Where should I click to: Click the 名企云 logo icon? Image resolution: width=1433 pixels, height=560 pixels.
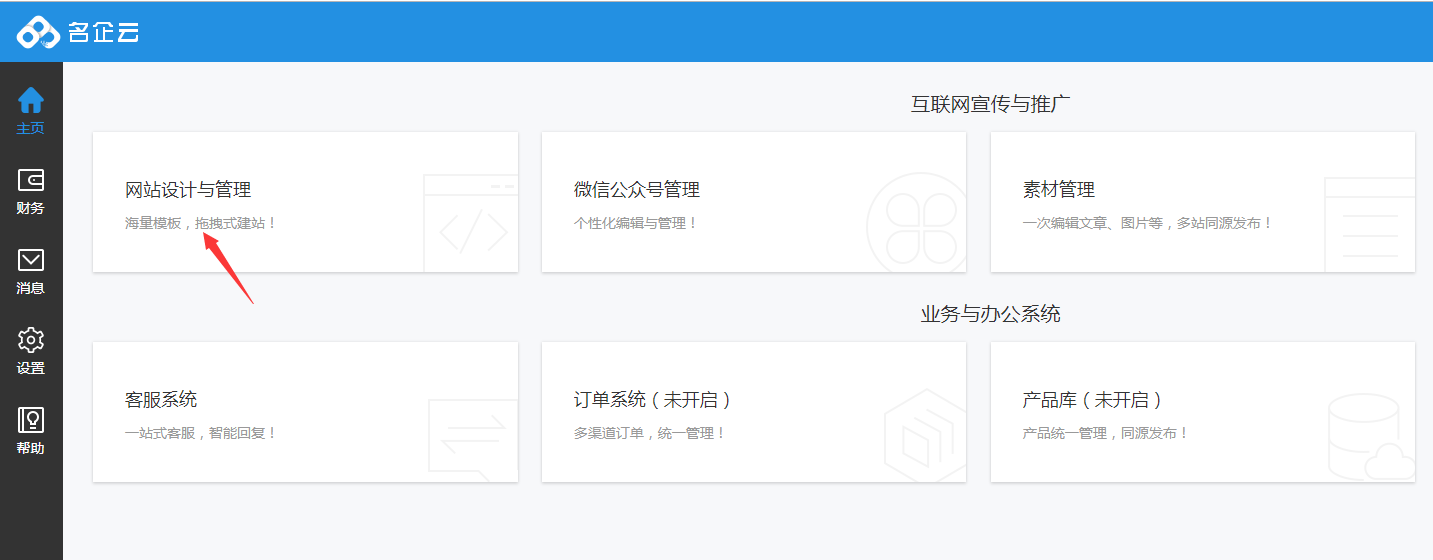(x=39, y=33)
